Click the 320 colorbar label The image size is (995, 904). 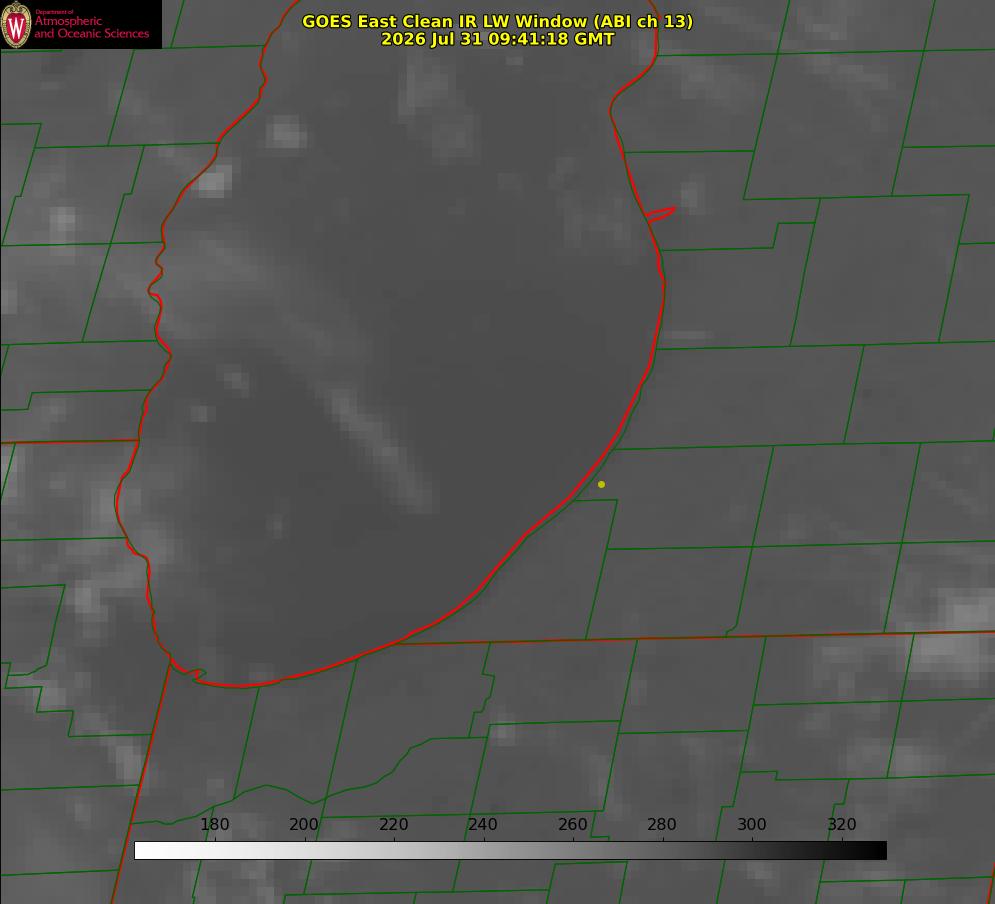click(842, 824)
